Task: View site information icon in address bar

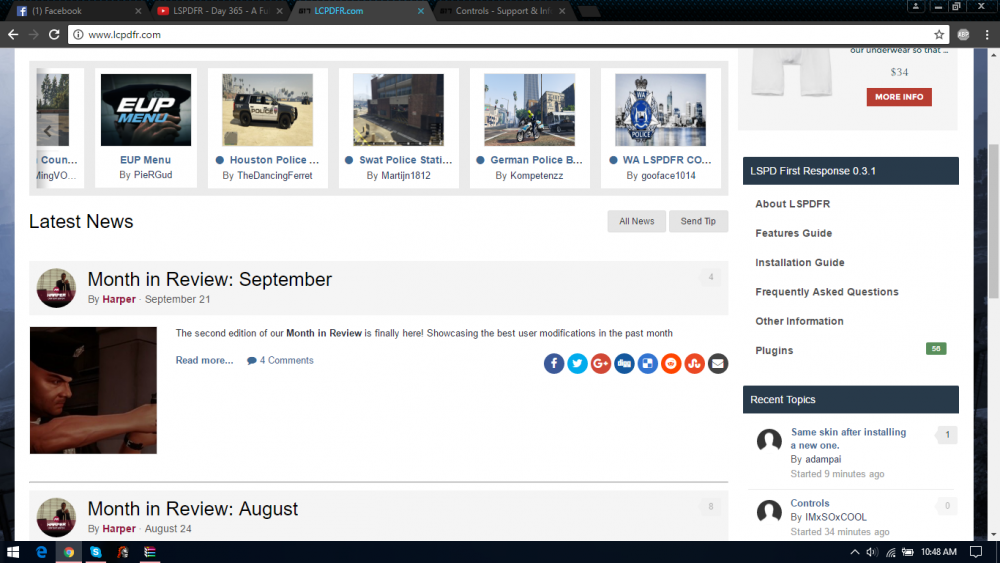Action: click(x=78, y=34)
